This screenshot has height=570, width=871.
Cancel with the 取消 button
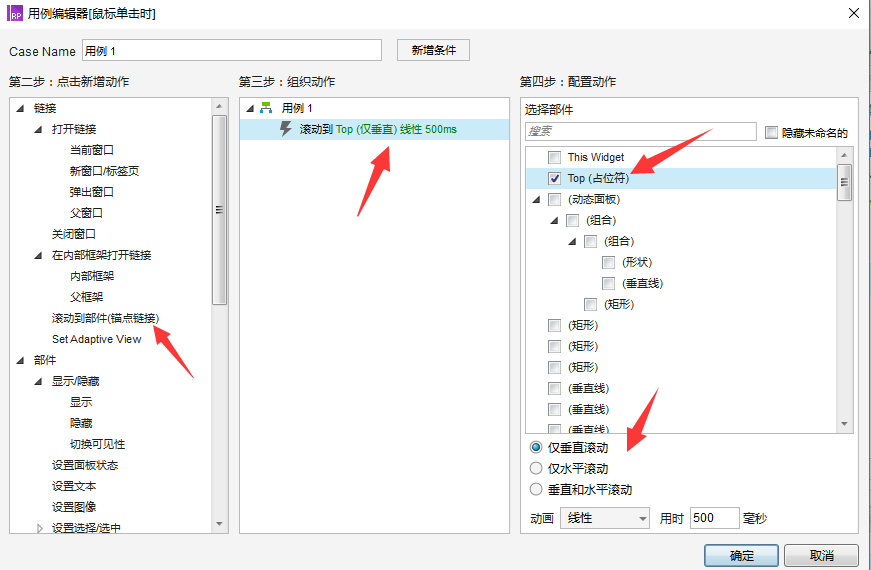pos(822,555)
